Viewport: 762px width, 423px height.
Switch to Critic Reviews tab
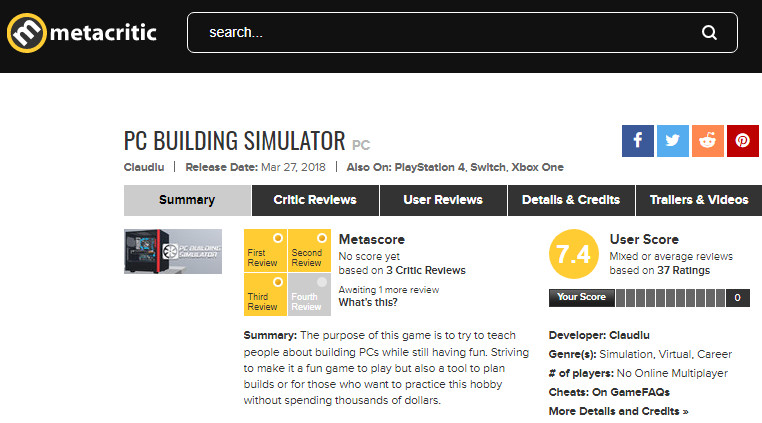coord(315,200)
